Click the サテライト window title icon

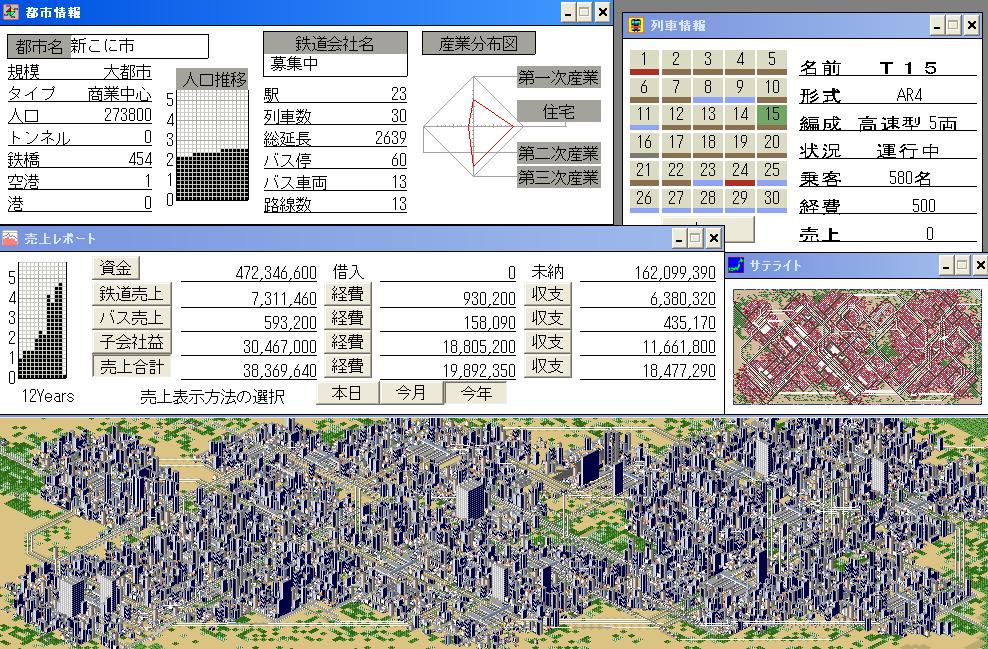735,265
